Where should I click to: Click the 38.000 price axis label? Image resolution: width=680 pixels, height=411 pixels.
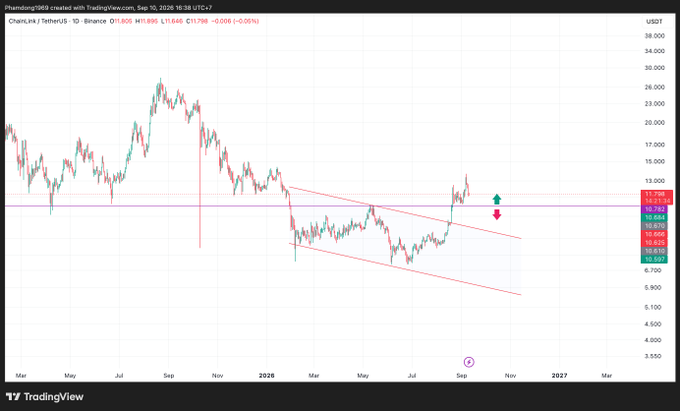(x=654, y=36)
